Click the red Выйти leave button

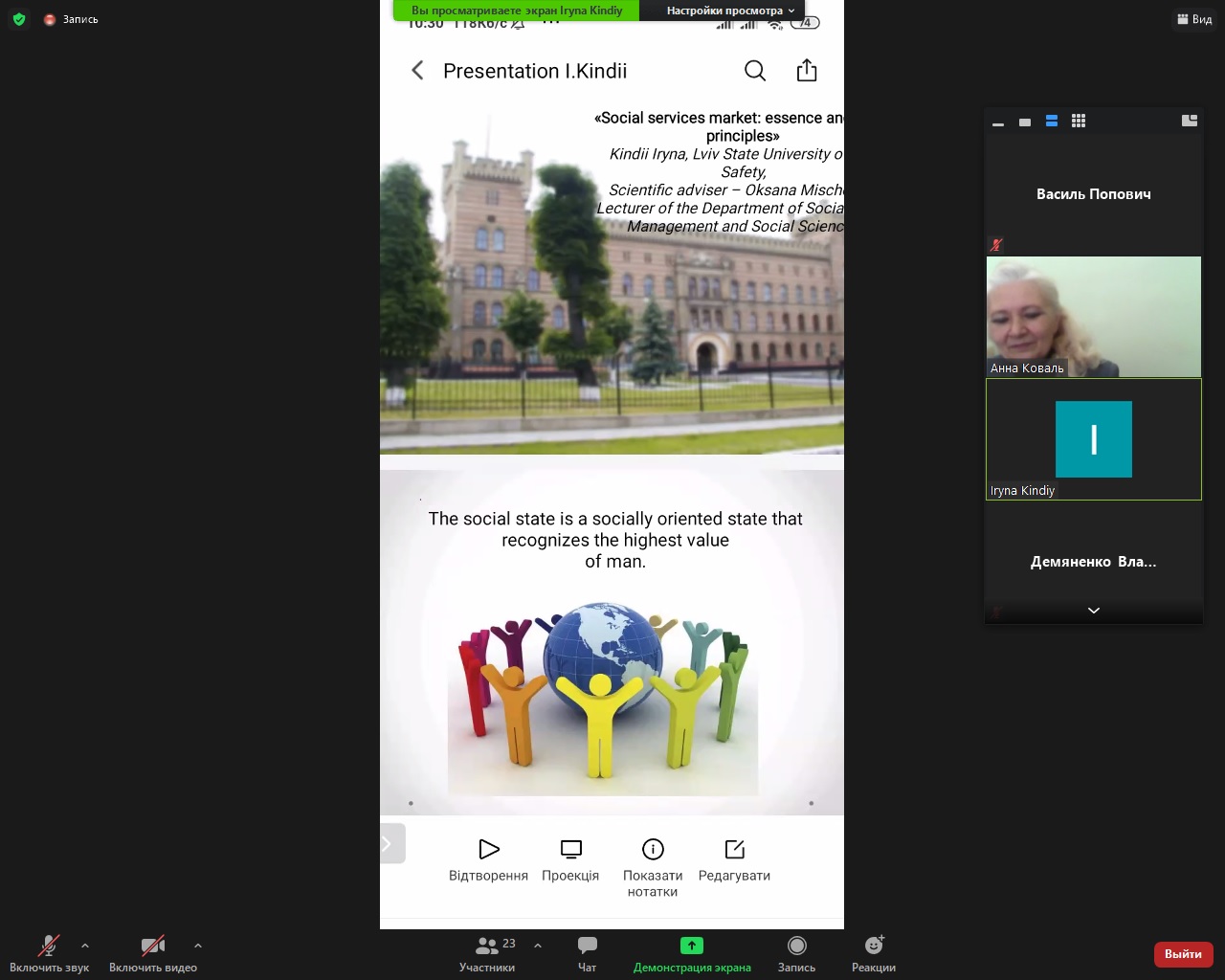click(x=1183, y=954)
